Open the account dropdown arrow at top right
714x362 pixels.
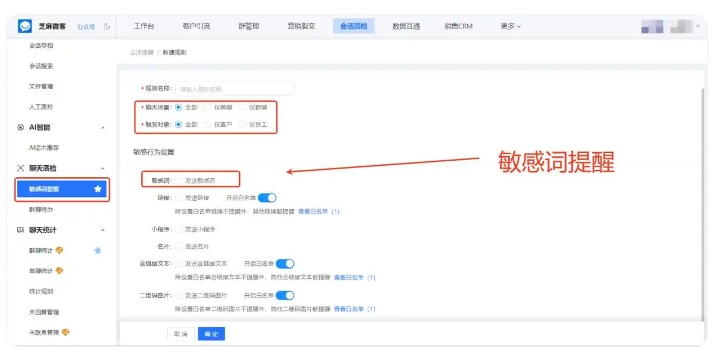pos(698,26)
